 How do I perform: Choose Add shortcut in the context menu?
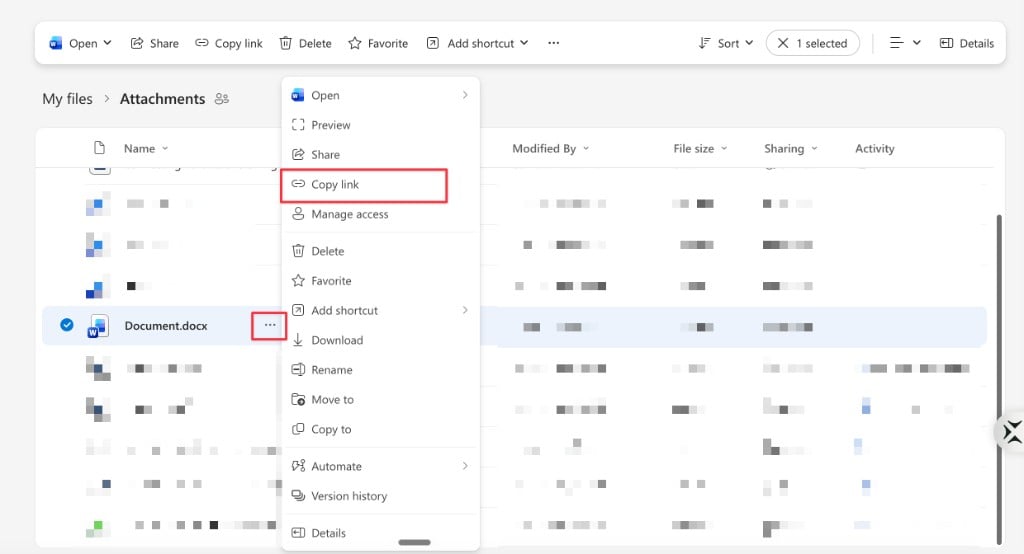380,310
